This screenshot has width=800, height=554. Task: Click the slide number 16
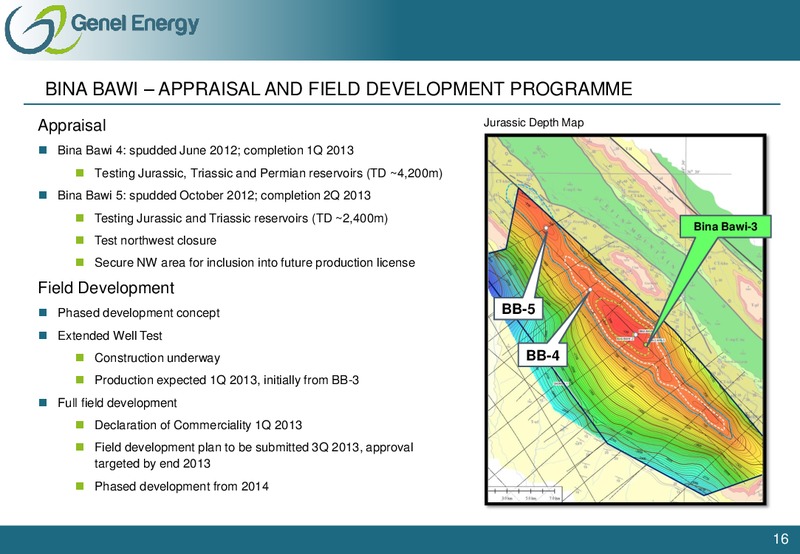tap(781, 539)
